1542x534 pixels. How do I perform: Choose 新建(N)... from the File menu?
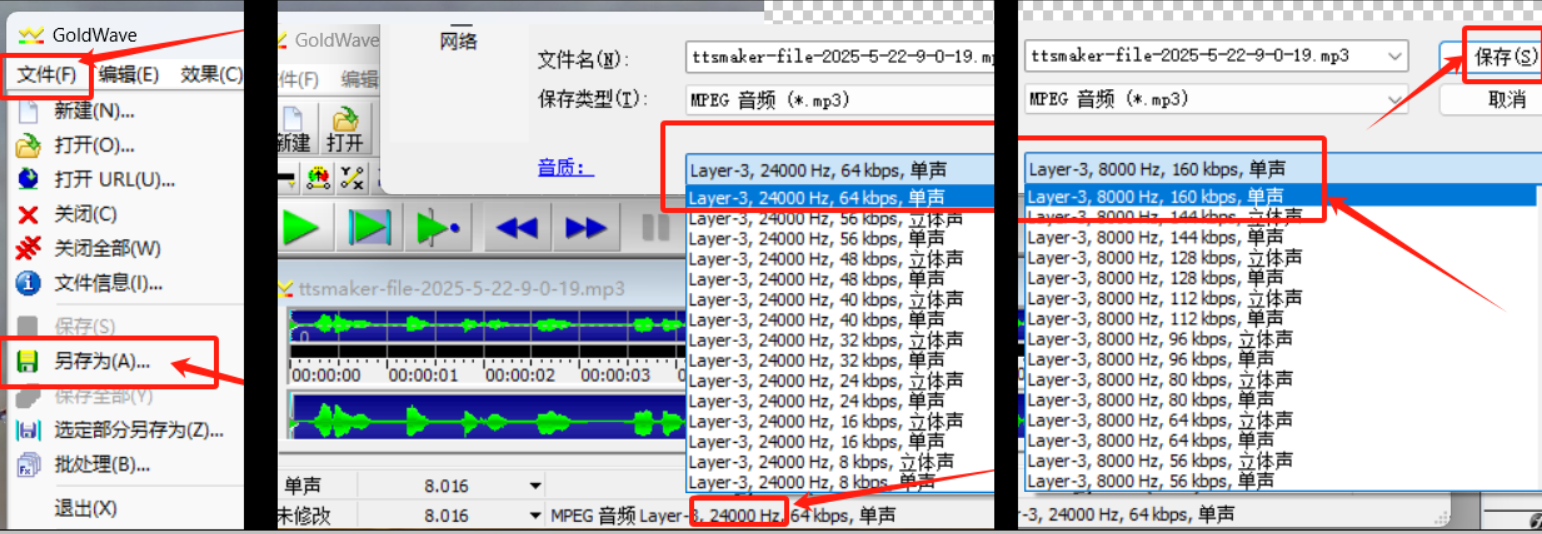(94, 111)
